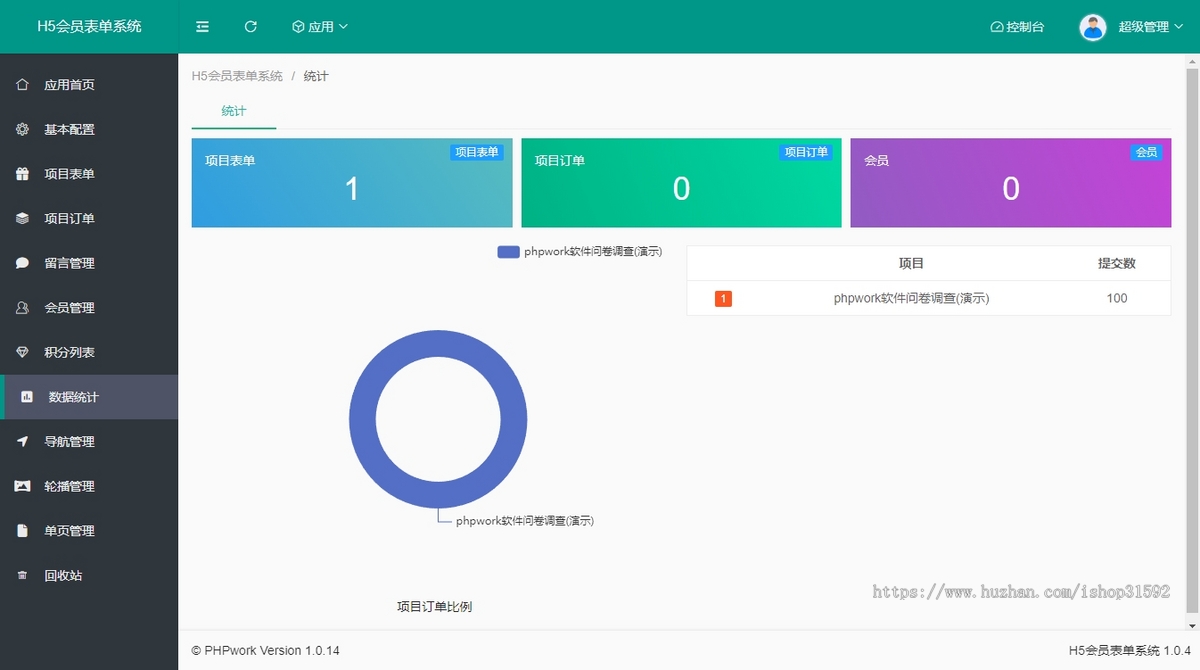Go to 导航管理 in the sidebar
The width and height of the screenshot is (1200, 670).
click(x=89, y=441)
